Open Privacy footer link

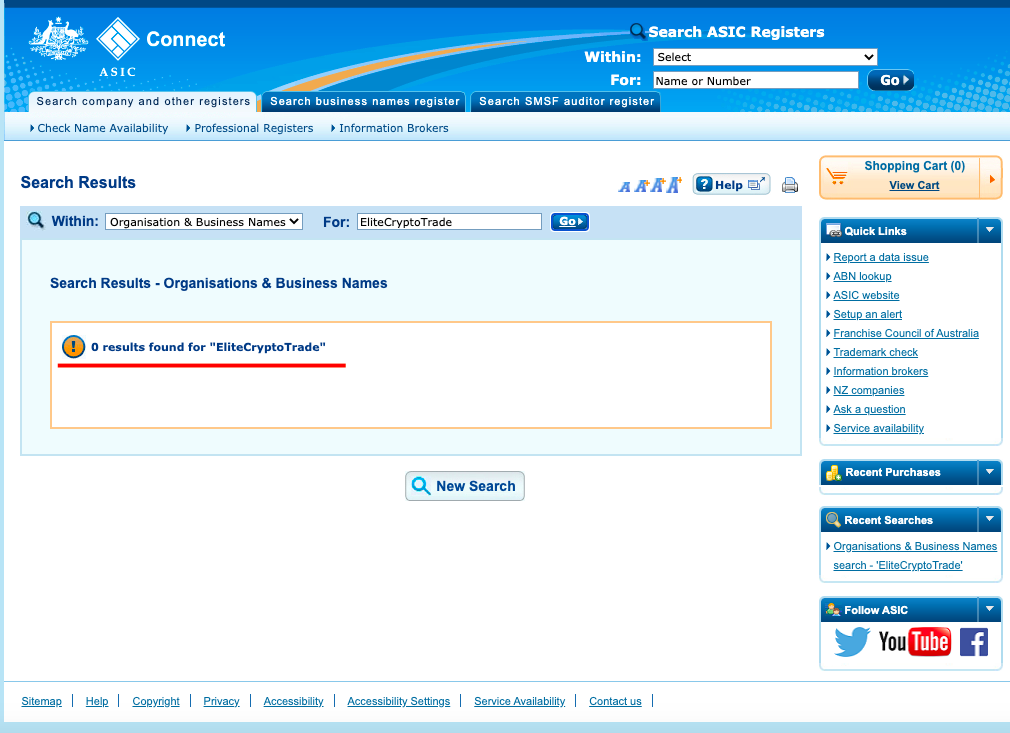(221, 701)
